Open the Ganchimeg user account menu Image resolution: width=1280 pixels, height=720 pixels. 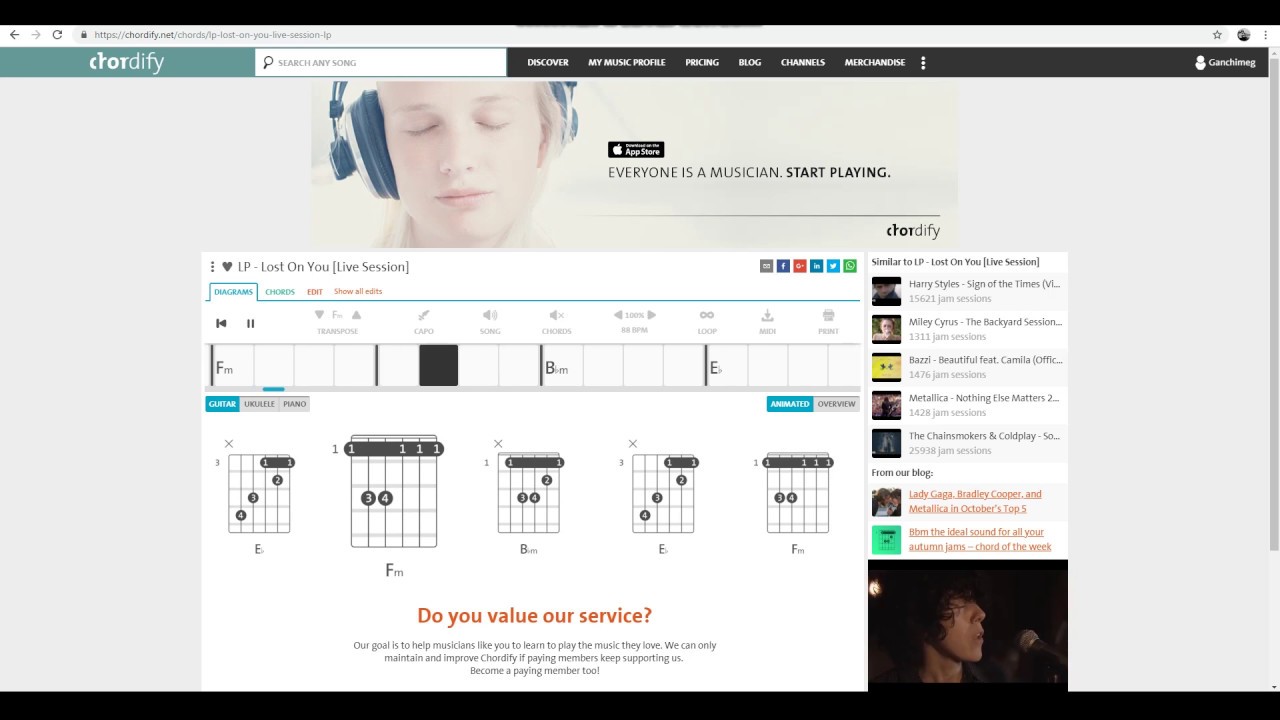tap(1225, 62)
